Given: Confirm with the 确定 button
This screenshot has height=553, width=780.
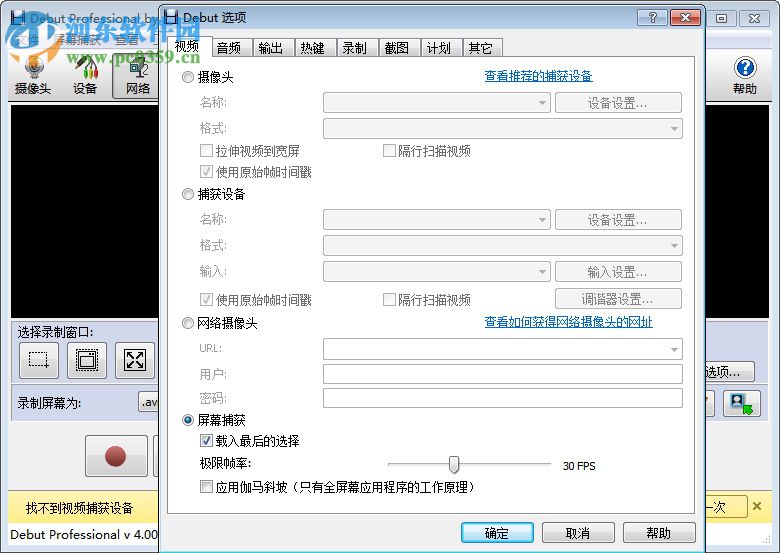Looking at the screenshot, I should (497, 533).
